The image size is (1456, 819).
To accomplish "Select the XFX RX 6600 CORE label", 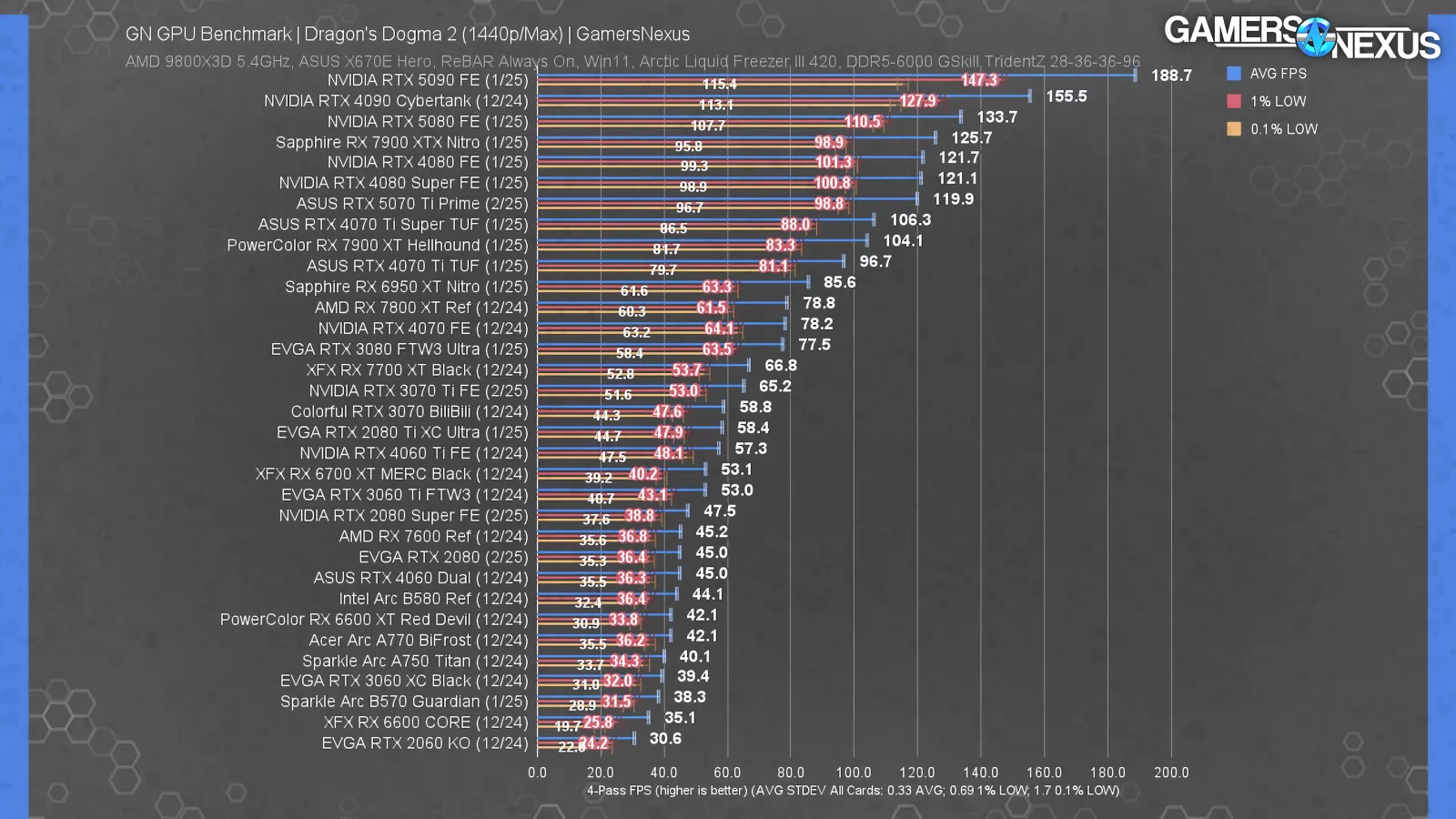I will pyautogui.click(x=425, y=723).
